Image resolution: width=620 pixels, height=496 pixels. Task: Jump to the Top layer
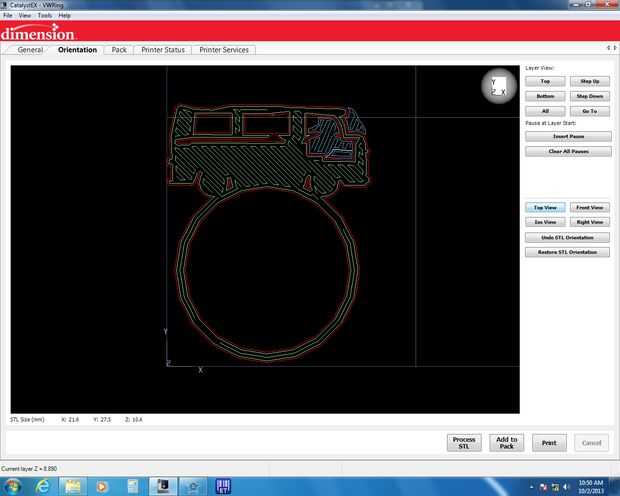point(545,81)
